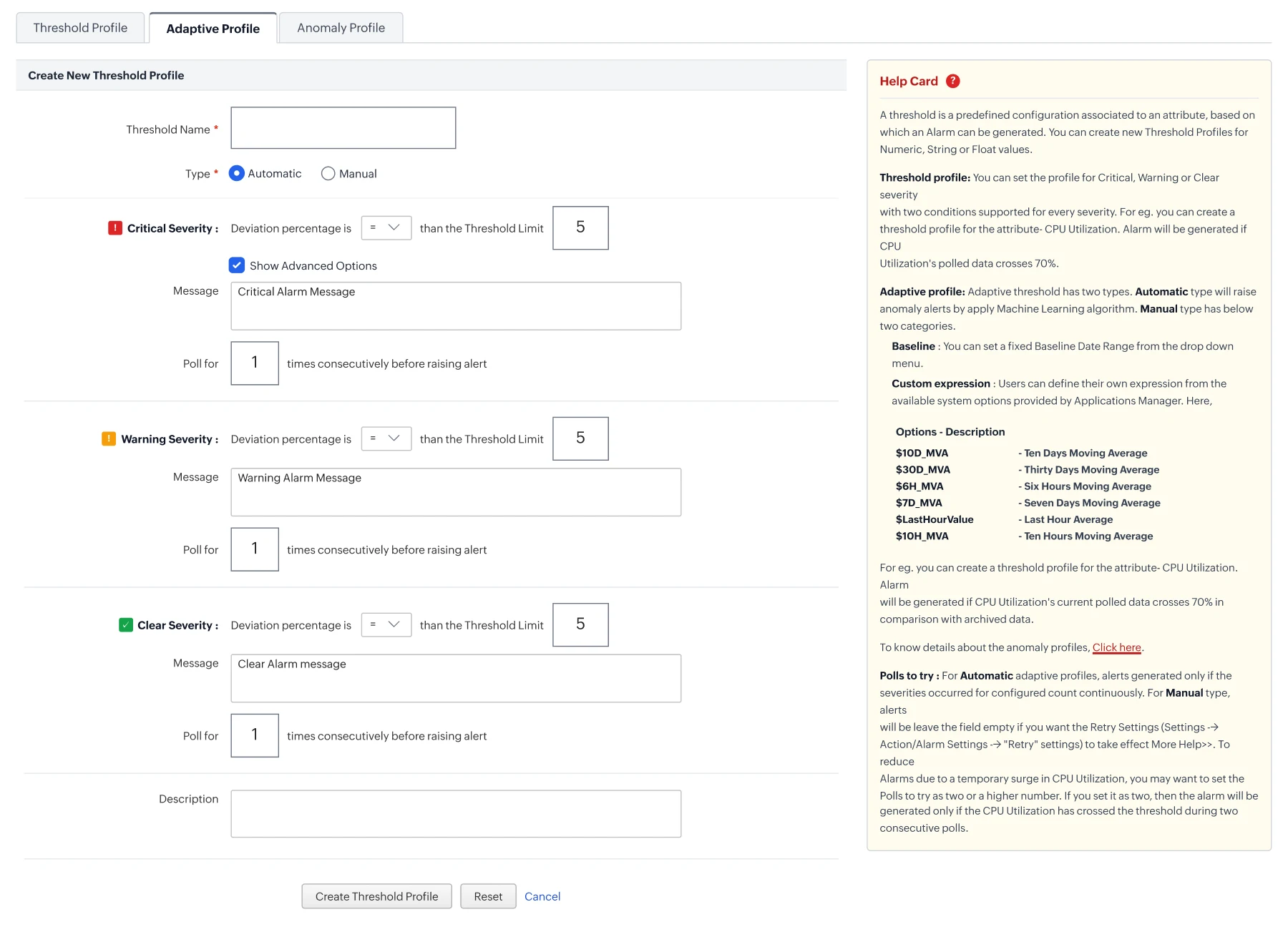Click the Help Card heading text
Screen dimensions: 1288x942
[x=909, y=81]
